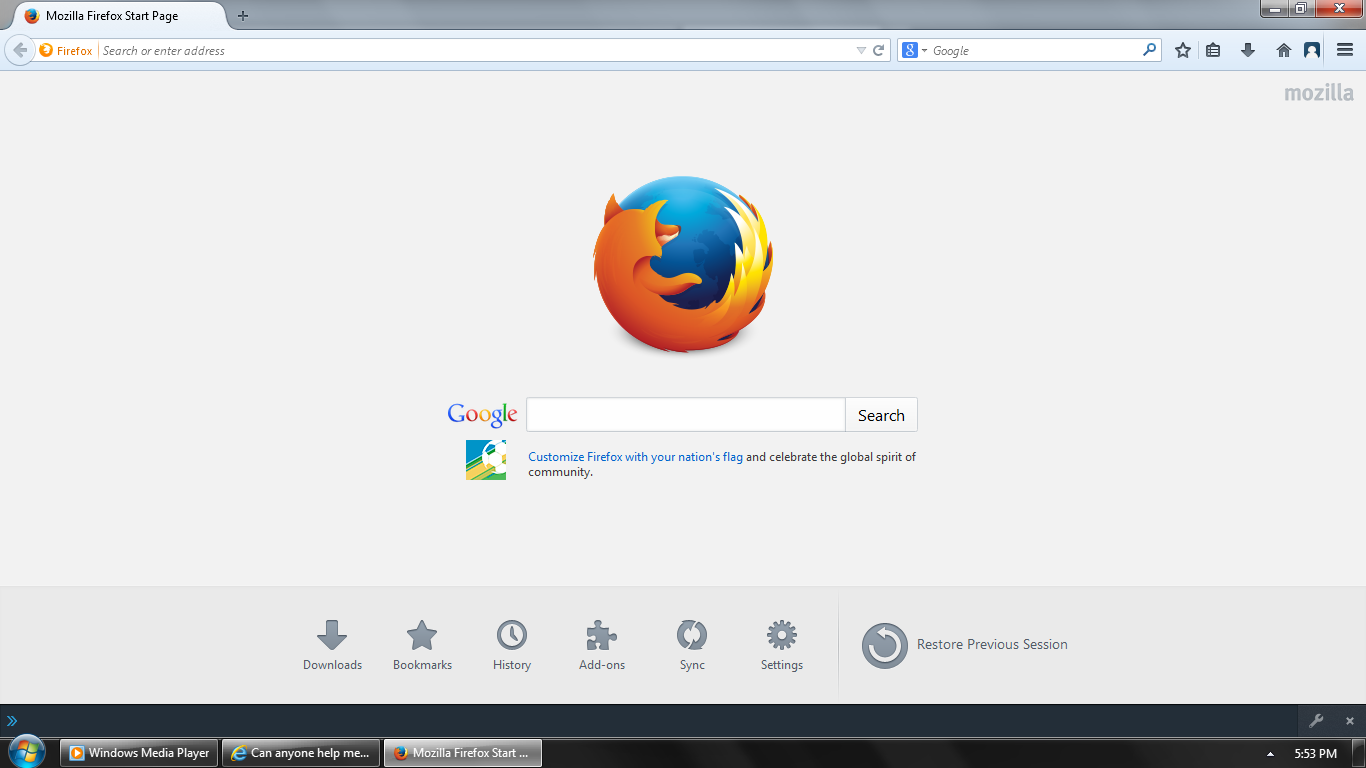The width and height of the screenshot is (1366, 768).
Task: Click the magnifier icon in the toolbar search box
Action: coord(1150,50)
